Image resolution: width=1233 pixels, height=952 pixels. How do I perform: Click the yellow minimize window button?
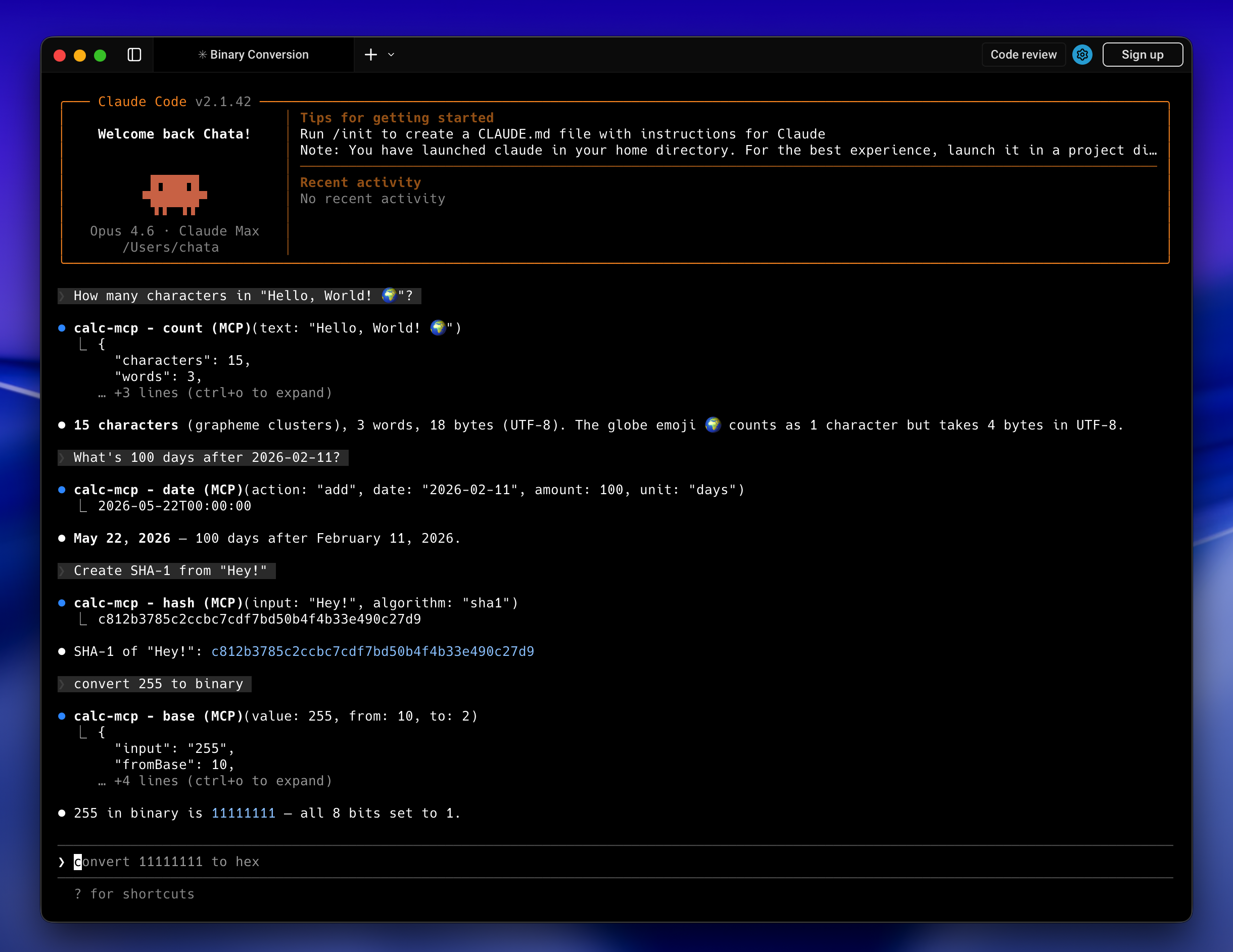pos(80,56)
